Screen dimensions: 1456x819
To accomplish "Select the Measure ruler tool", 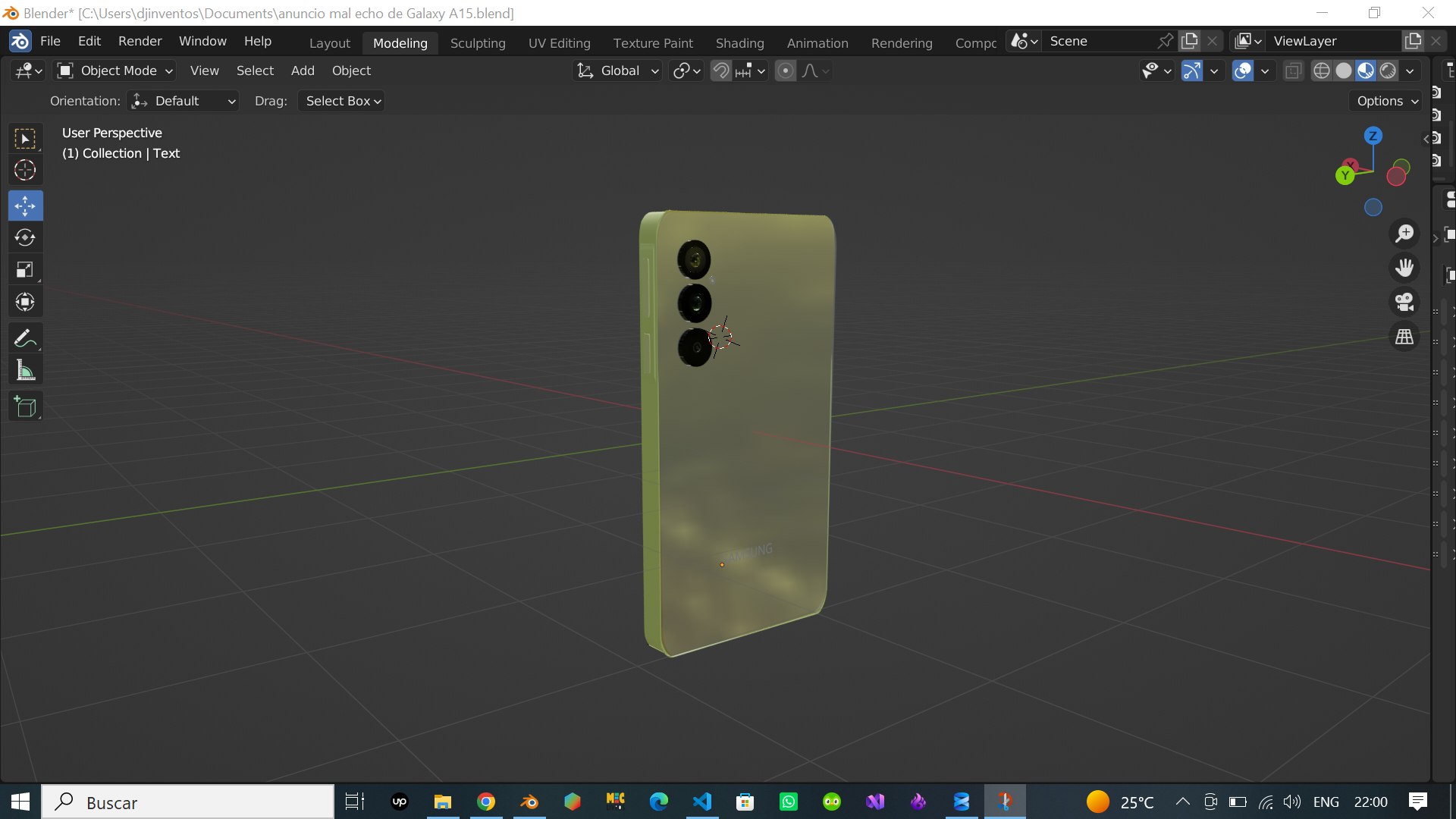I will click(x=25, y=370).
